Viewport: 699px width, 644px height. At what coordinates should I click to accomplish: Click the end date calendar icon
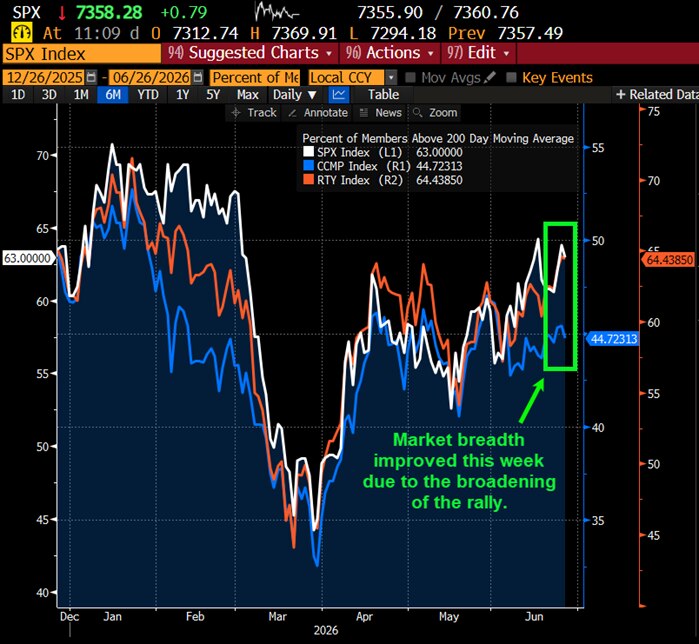pyautogui.click(x=198, y=77)
